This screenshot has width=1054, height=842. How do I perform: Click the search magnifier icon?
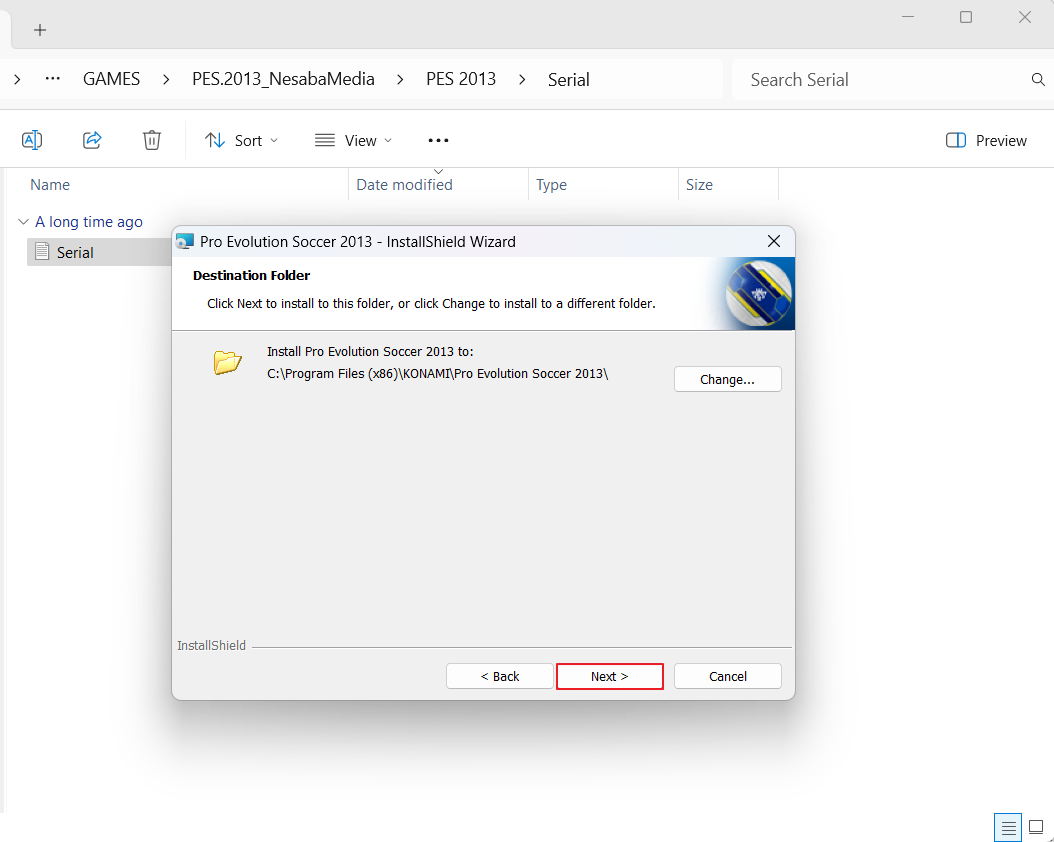[x=1038, y=80]
